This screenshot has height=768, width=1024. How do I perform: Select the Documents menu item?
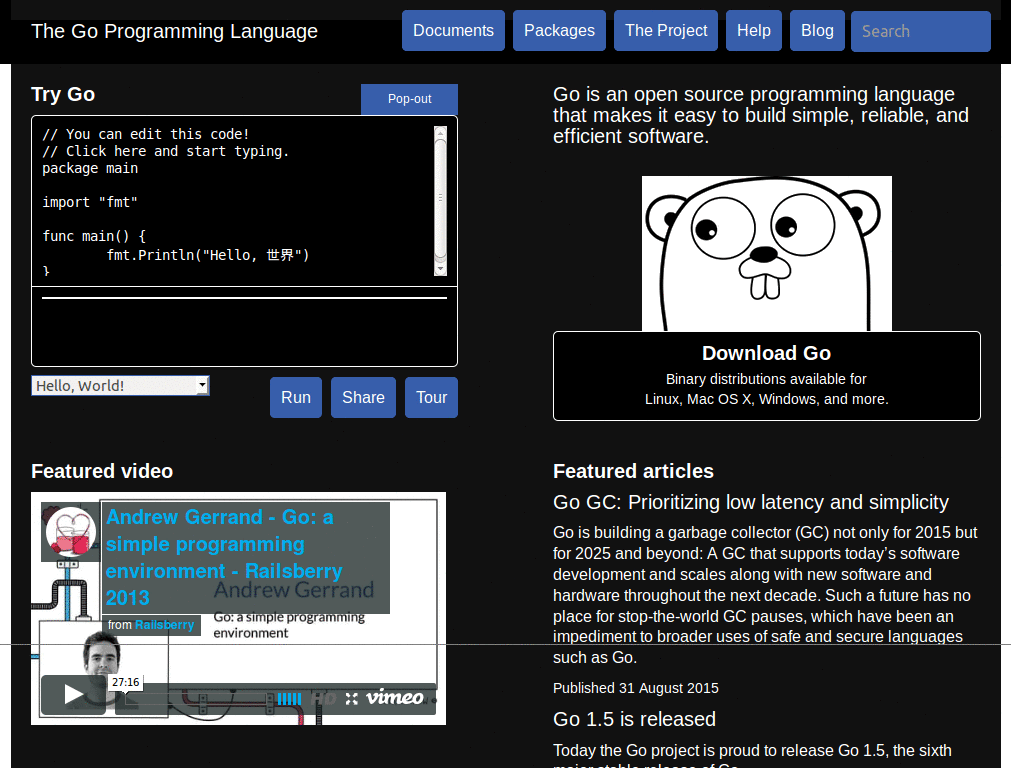[x=453, y=30]
